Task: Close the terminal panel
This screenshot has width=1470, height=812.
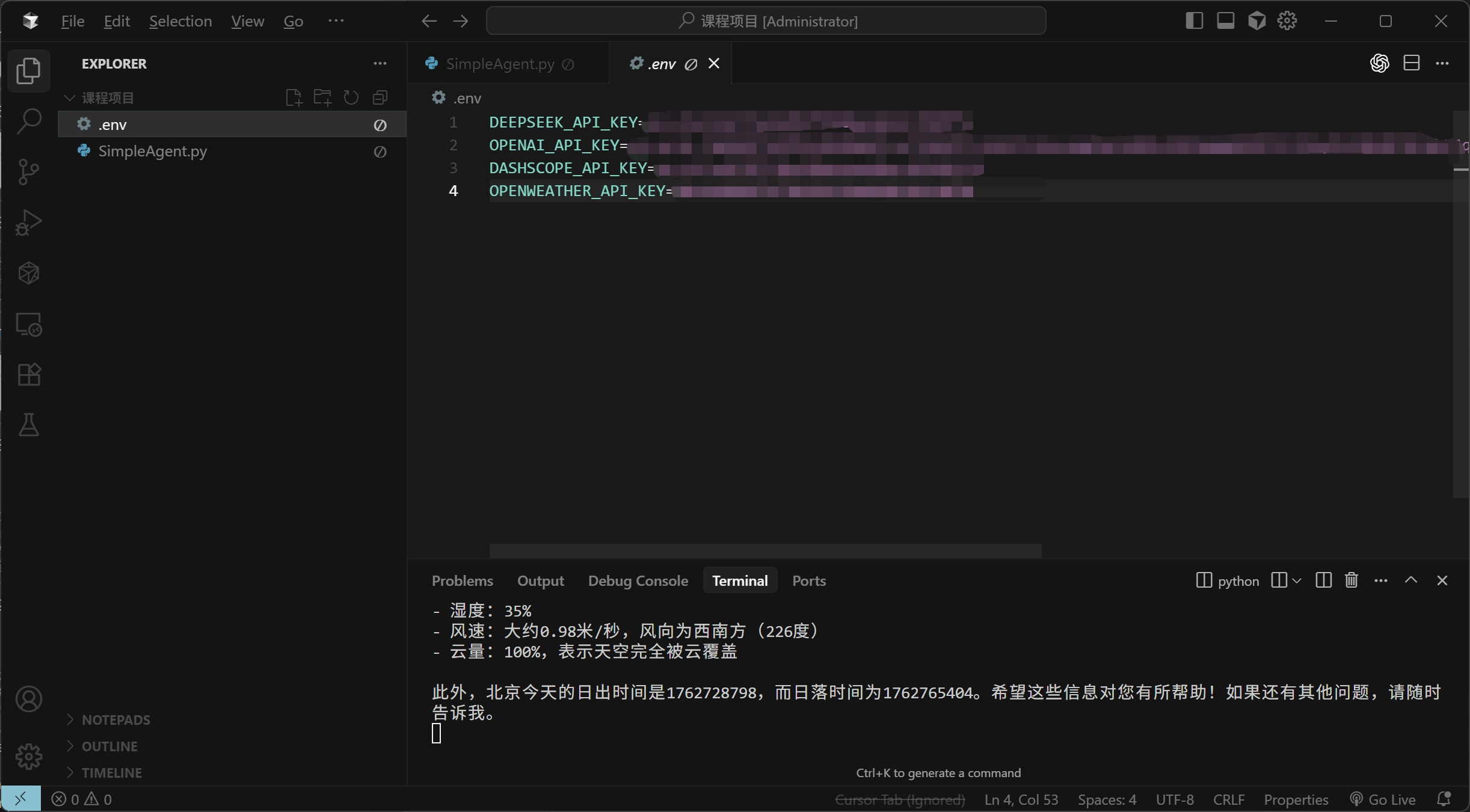Action: pyautogui.click(x=1442, y=580)
